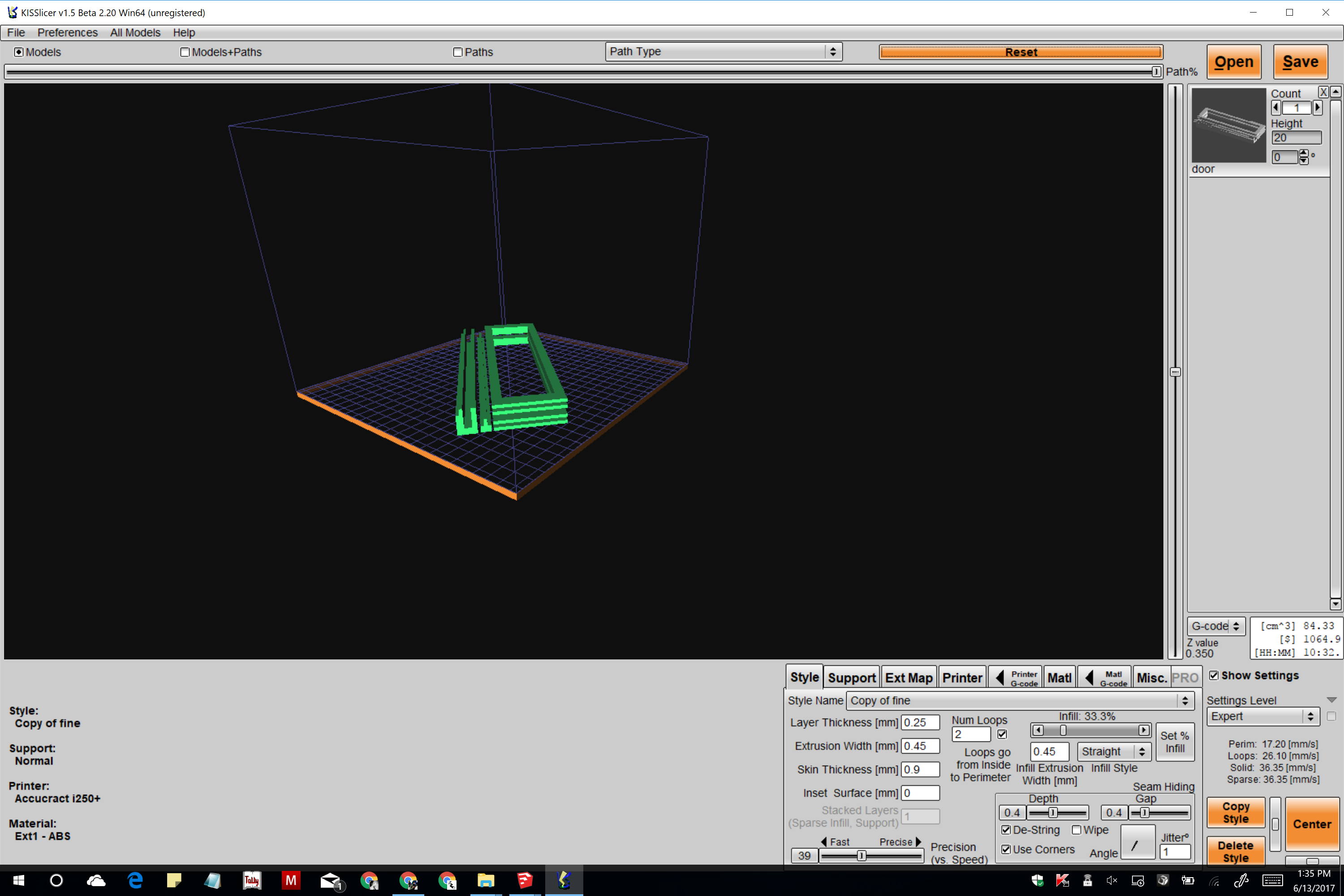Uncheck Use Corners
Viewport: 1344px width, 896px height.
(1006, 849)
